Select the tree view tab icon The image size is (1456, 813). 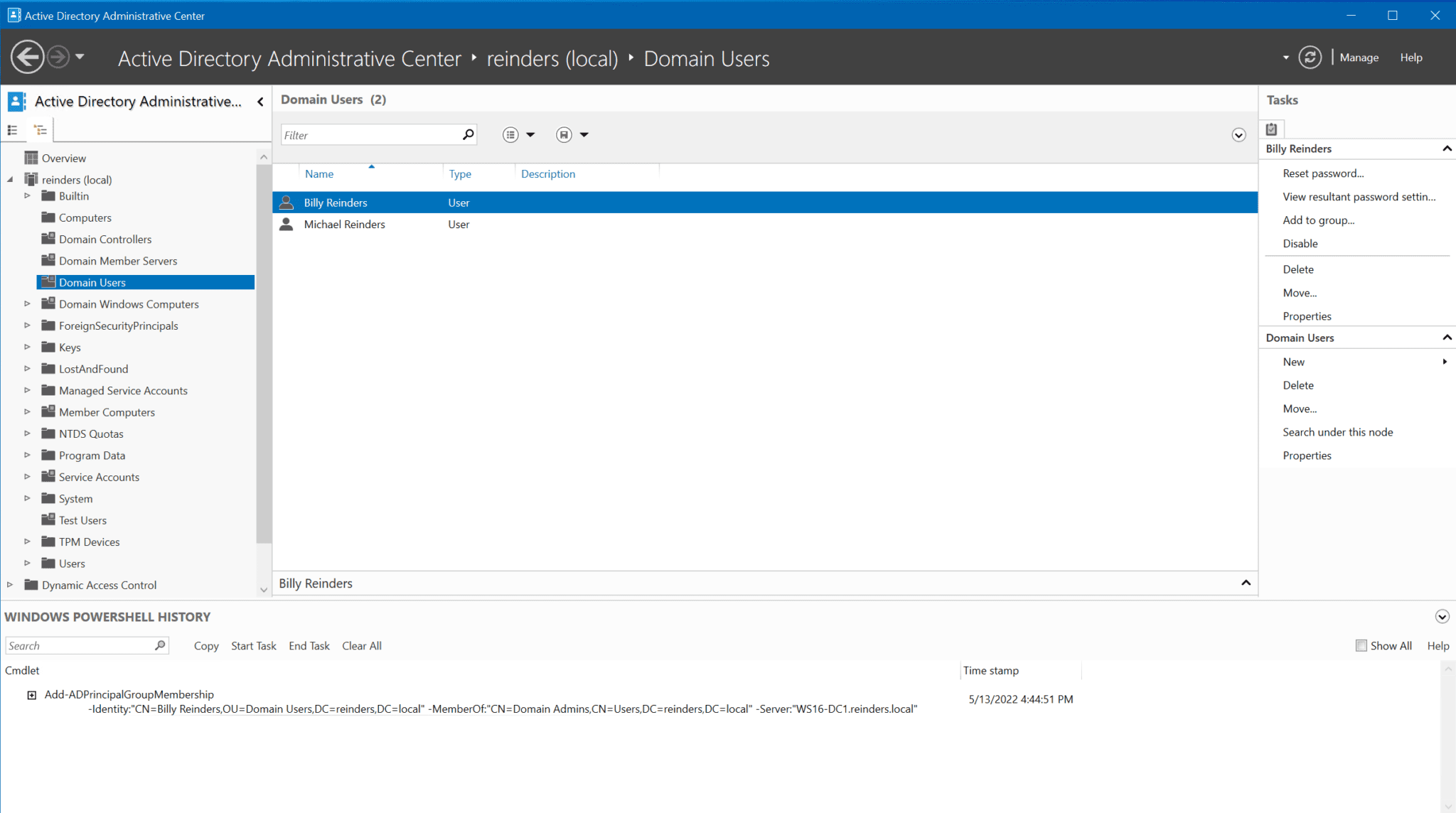coord(40,129)
